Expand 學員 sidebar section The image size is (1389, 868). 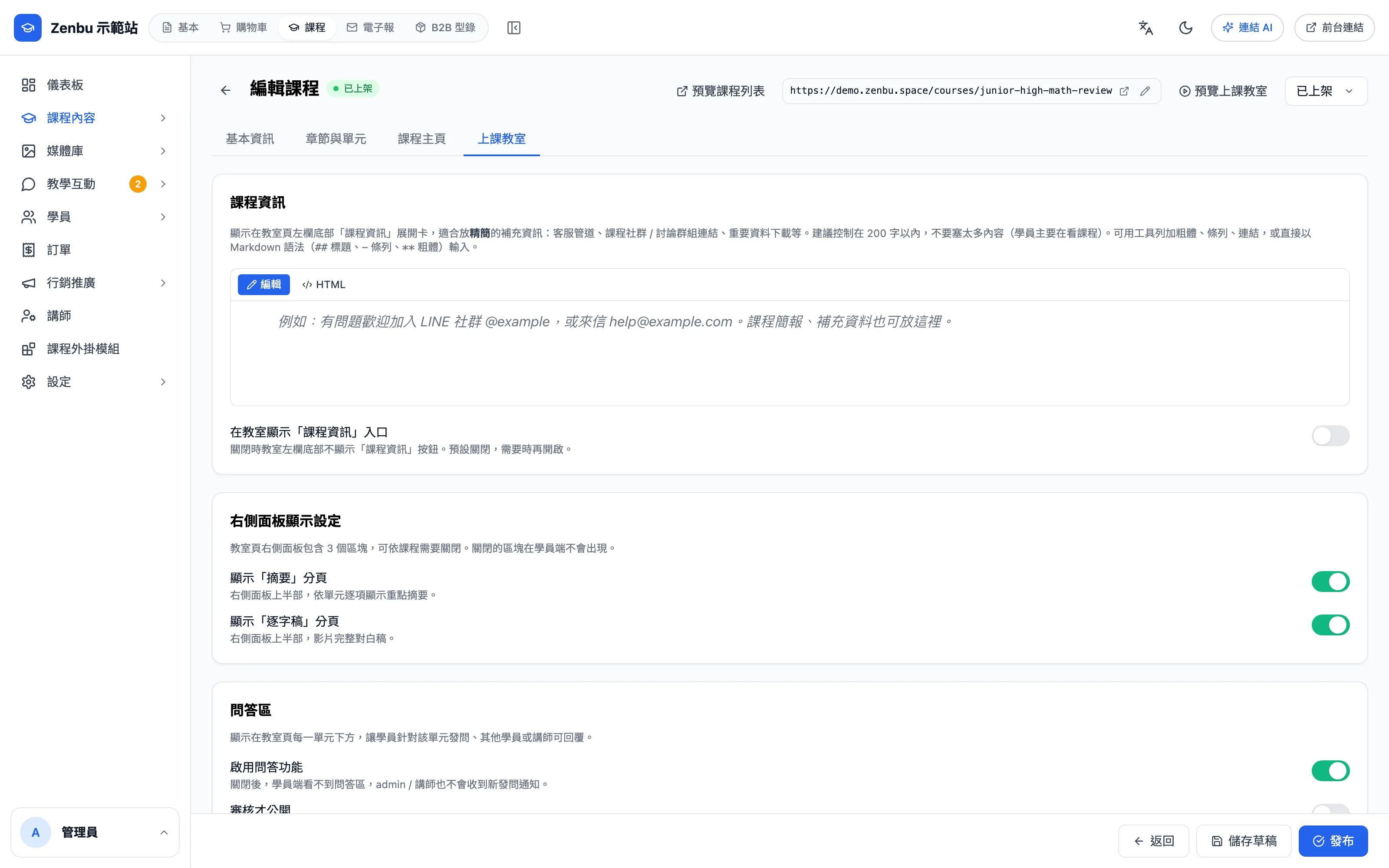pyautogui.click(x=163, y=217)
